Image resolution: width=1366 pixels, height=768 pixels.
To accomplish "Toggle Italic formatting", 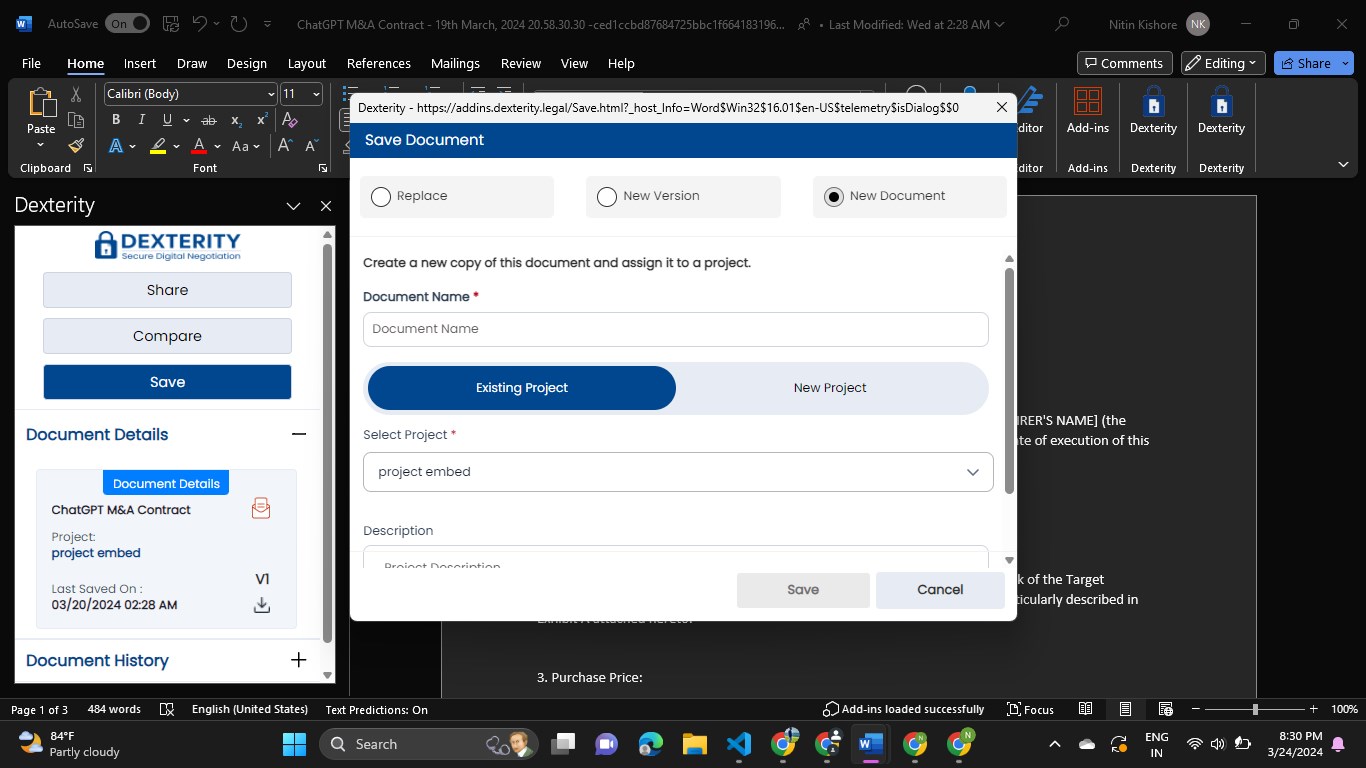I will pyautogui.click(x=142, y=120).
